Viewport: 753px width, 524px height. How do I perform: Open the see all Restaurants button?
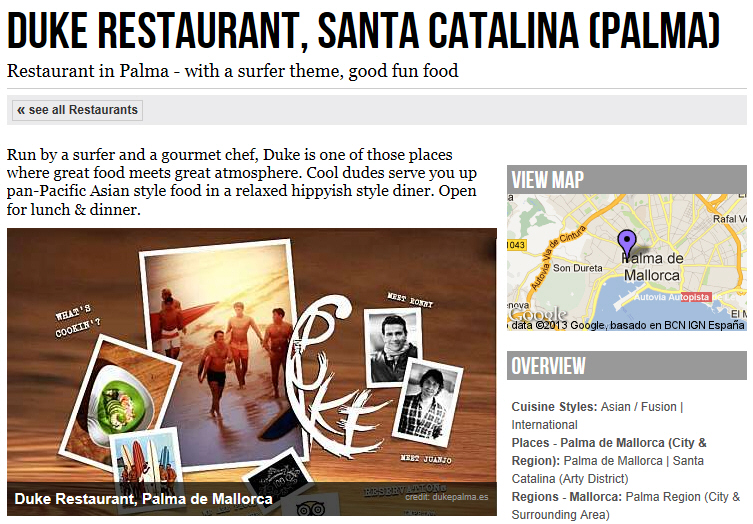point(77,110)
